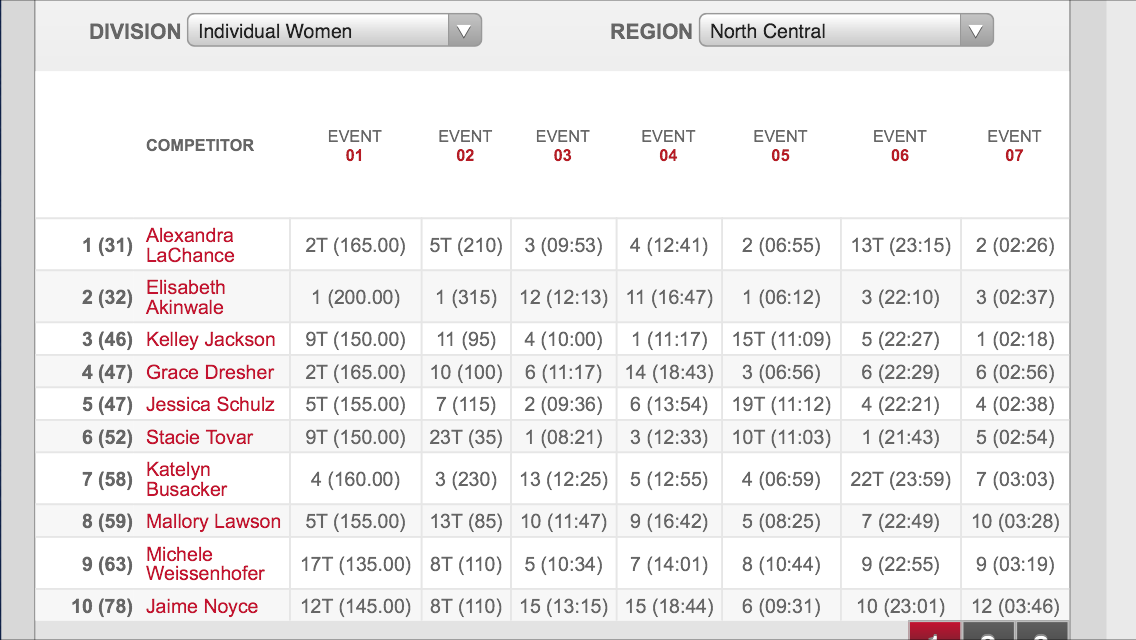Image resolution: width=1136 pixels, height=640 pixels.
Task: Open Katelyn Busacker's profile
Action: point(187,479)
